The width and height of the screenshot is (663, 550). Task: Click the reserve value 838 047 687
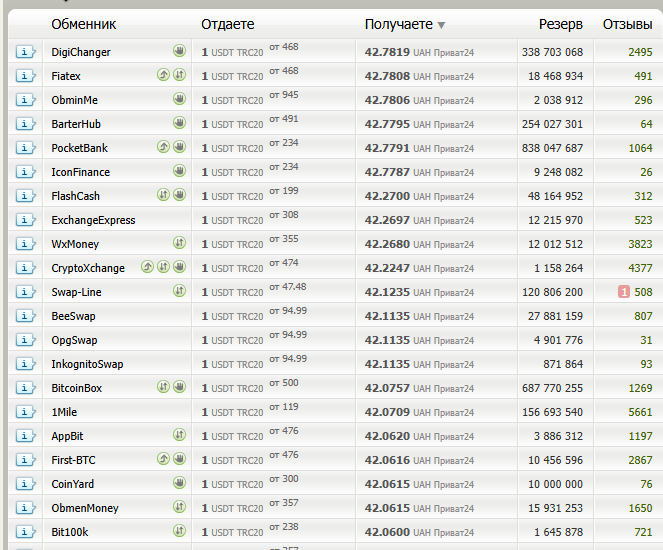pyautogui.click(x=552, y=148)
